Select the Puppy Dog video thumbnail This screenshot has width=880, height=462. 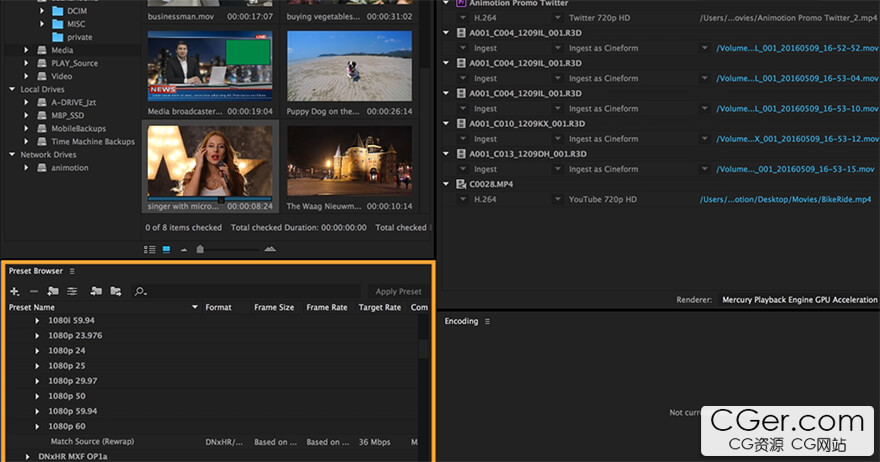click(349, 65)
